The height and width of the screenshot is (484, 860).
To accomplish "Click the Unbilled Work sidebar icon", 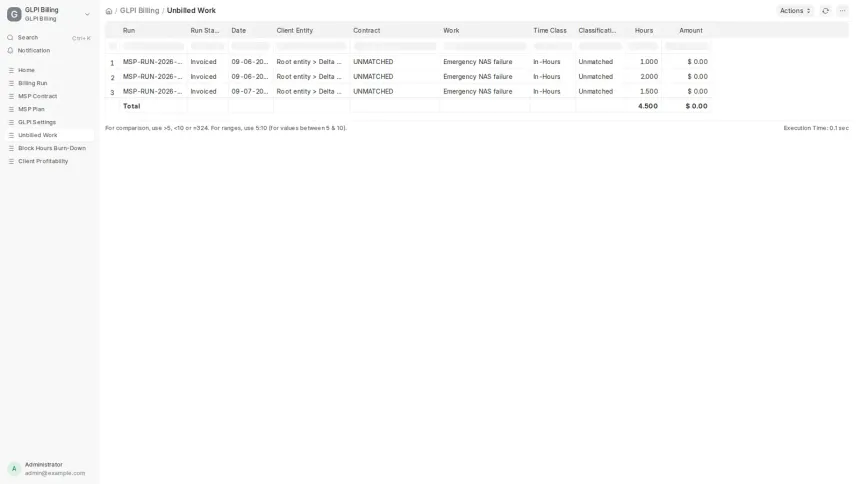I will [11, 135].
